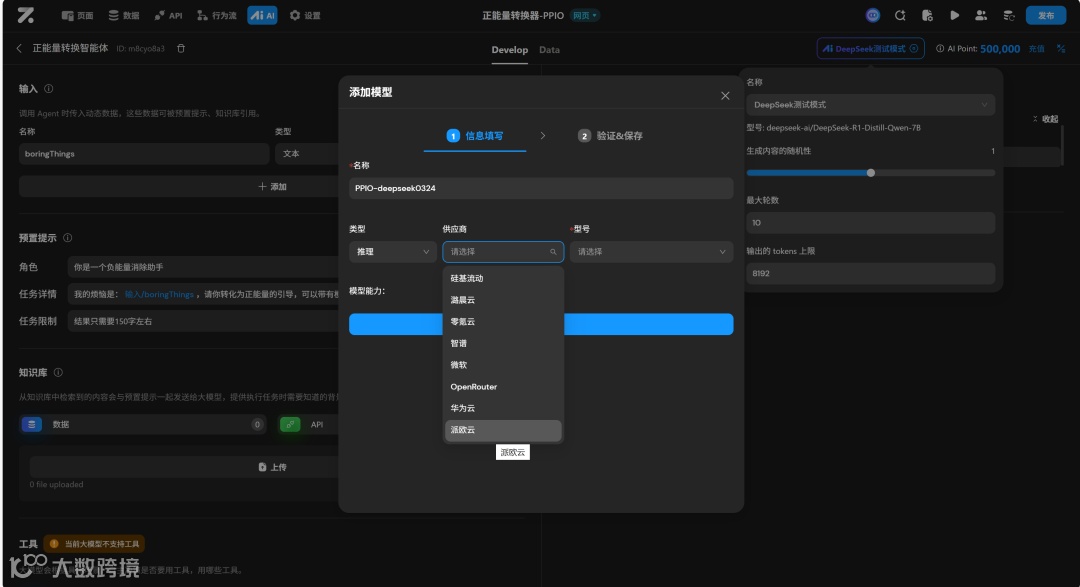The width and height of the screenshot is (1080, 587).
Task: Choose 智谱 from supplier list
Action: click(x=503, y=343)
